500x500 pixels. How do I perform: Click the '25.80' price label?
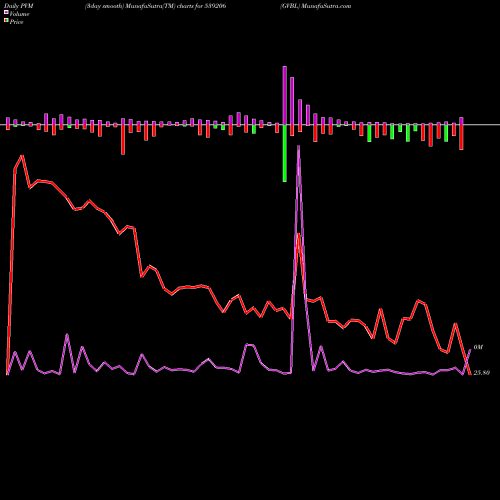481,373
